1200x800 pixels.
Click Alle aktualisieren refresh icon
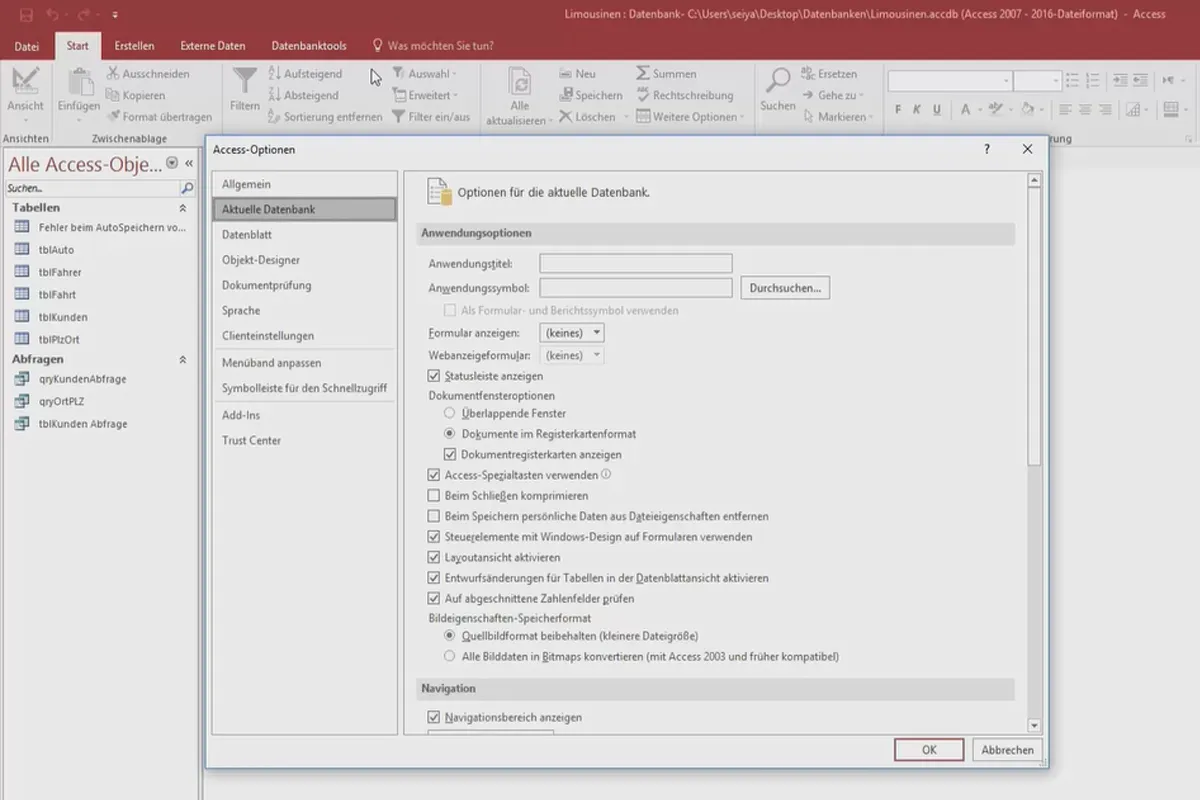(519, 82)
